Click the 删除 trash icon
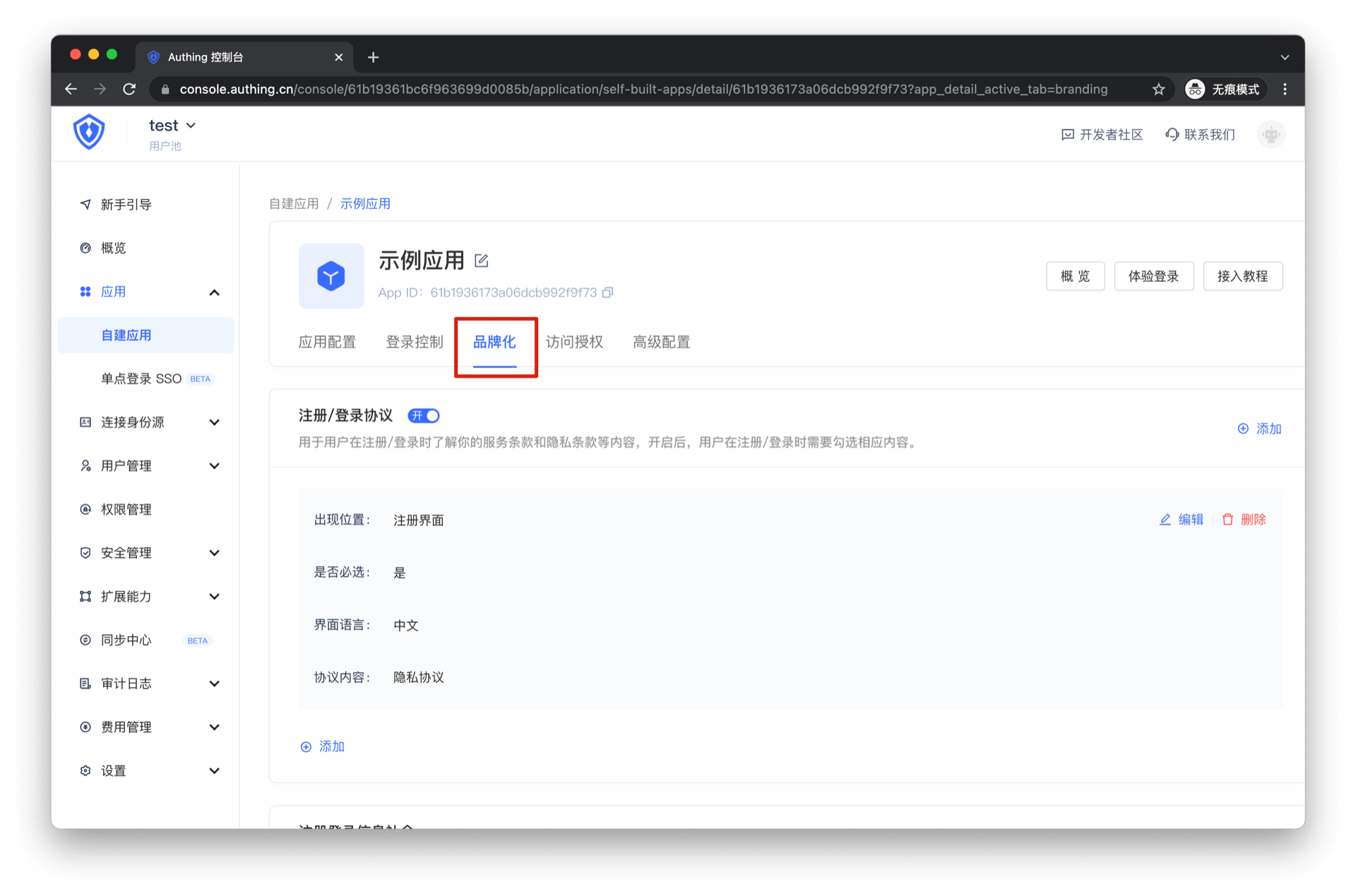This screenshot has width=1356, height=896. (x=1228, y=520)
